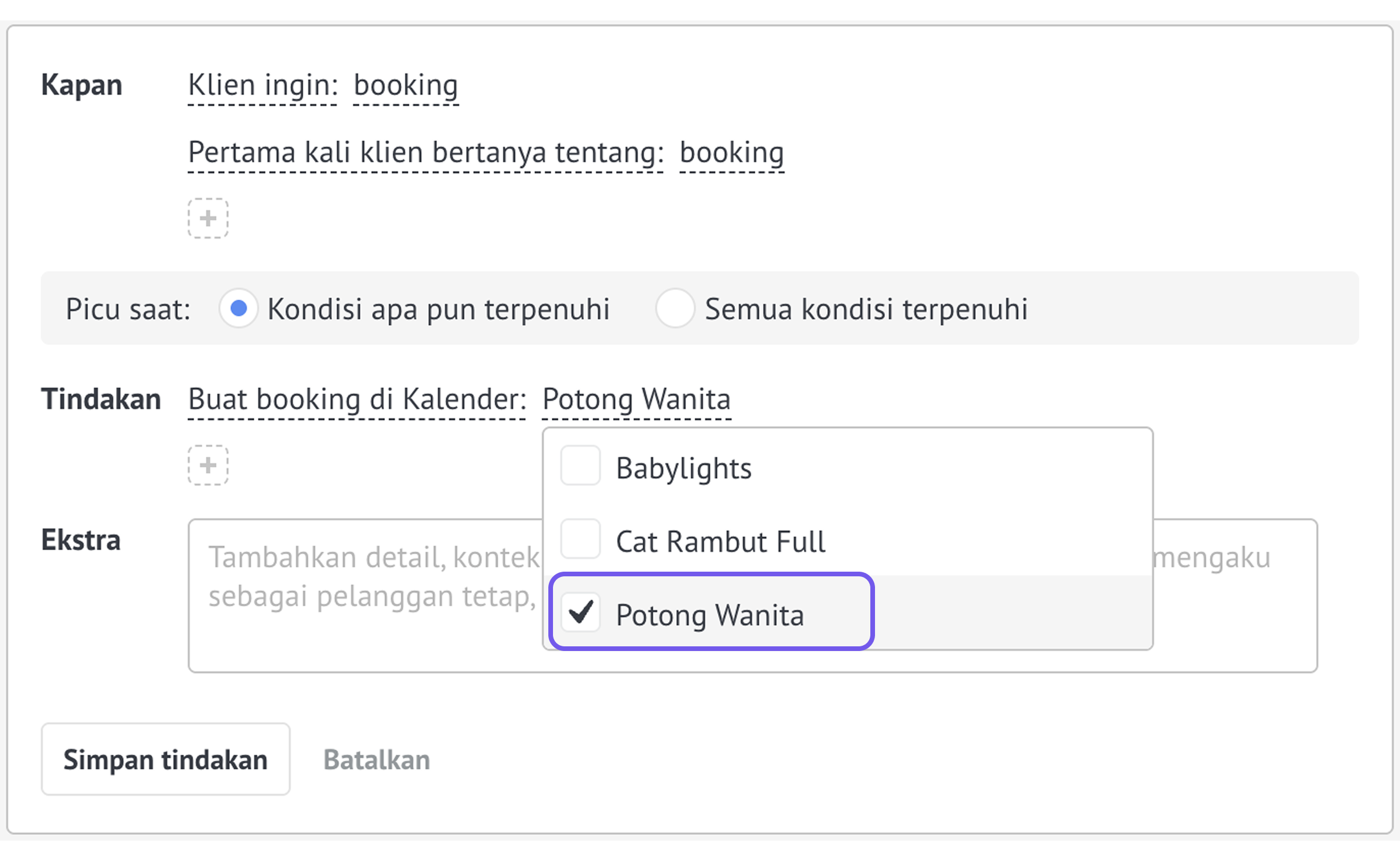Add a new action under Tindakan

click(x=208, y=466)
